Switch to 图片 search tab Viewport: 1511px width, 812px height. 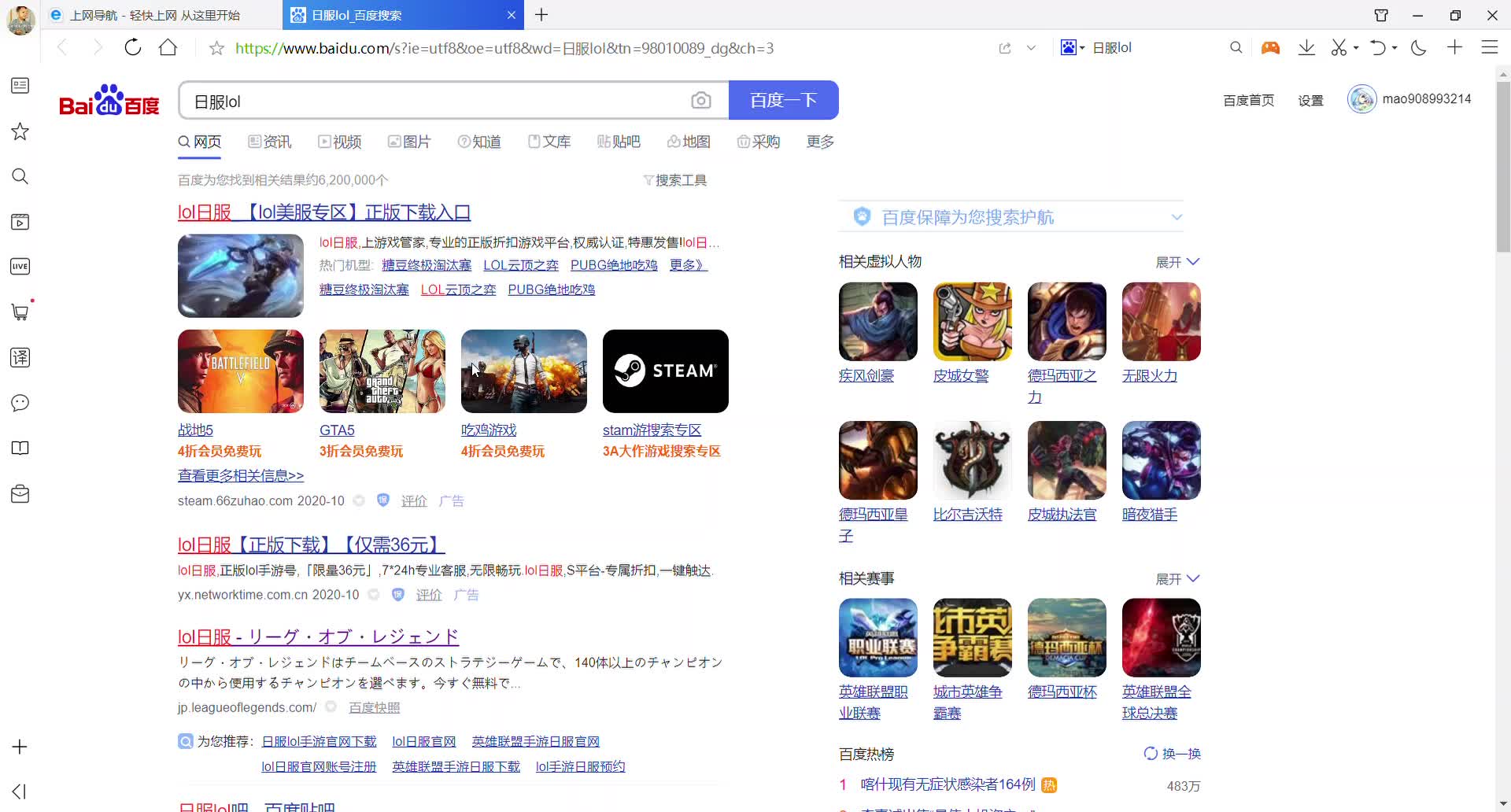click(409, 142)
